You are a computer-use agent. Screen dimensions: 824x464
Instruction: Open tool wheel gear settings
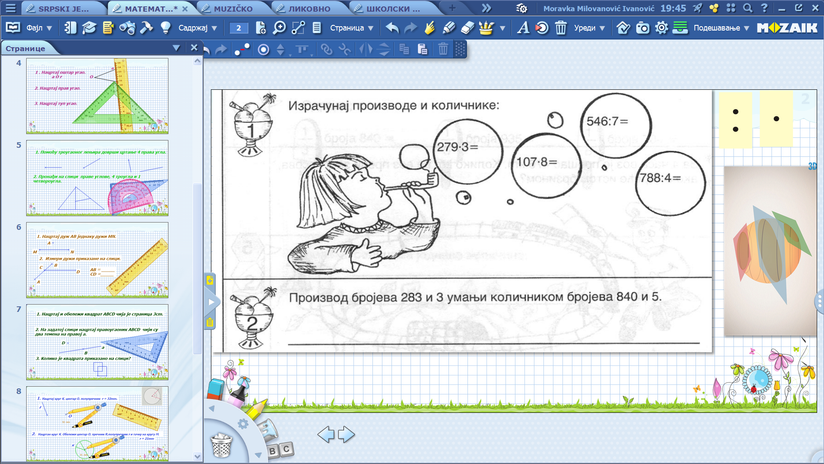coord(242,424)
